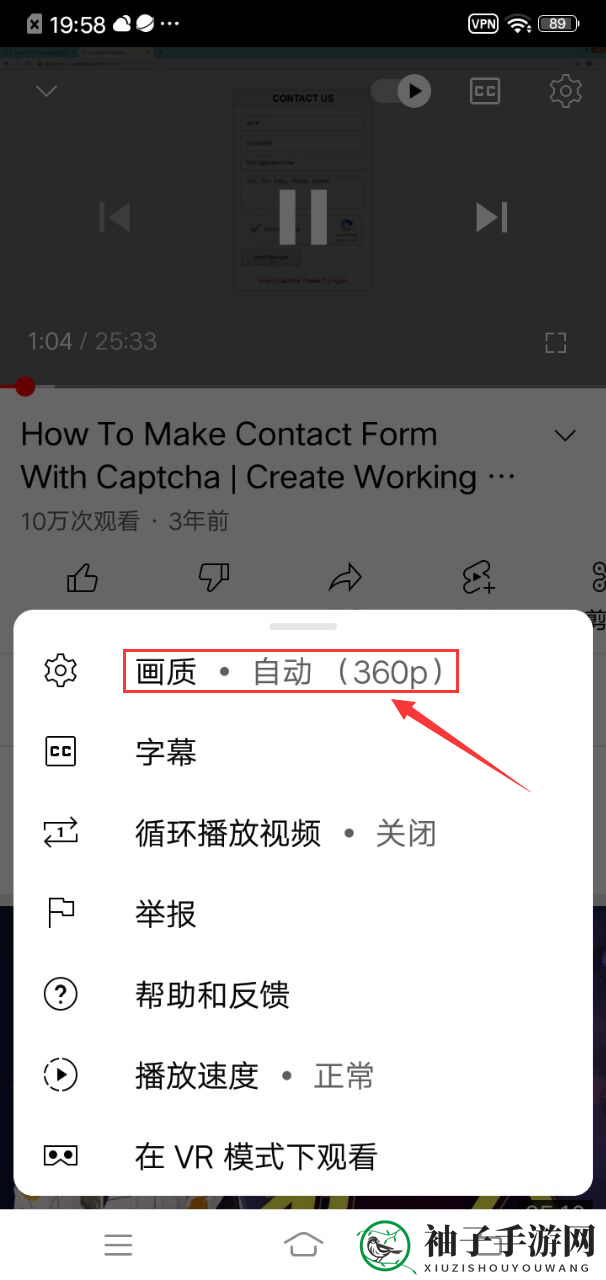
Task: Click the red progress bar scrubber
Action: click(x=25, y=386)
